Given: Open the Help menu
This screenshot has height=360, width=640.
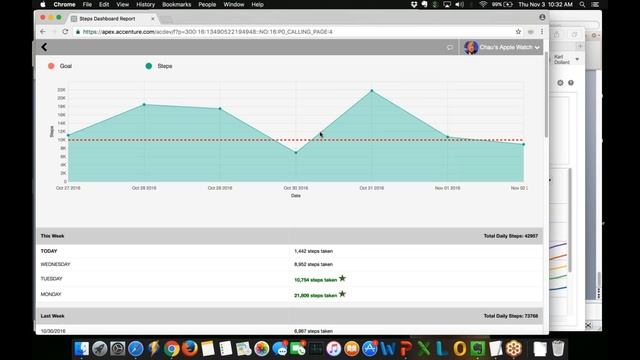Looking at the screenshot, I should 258,4.
